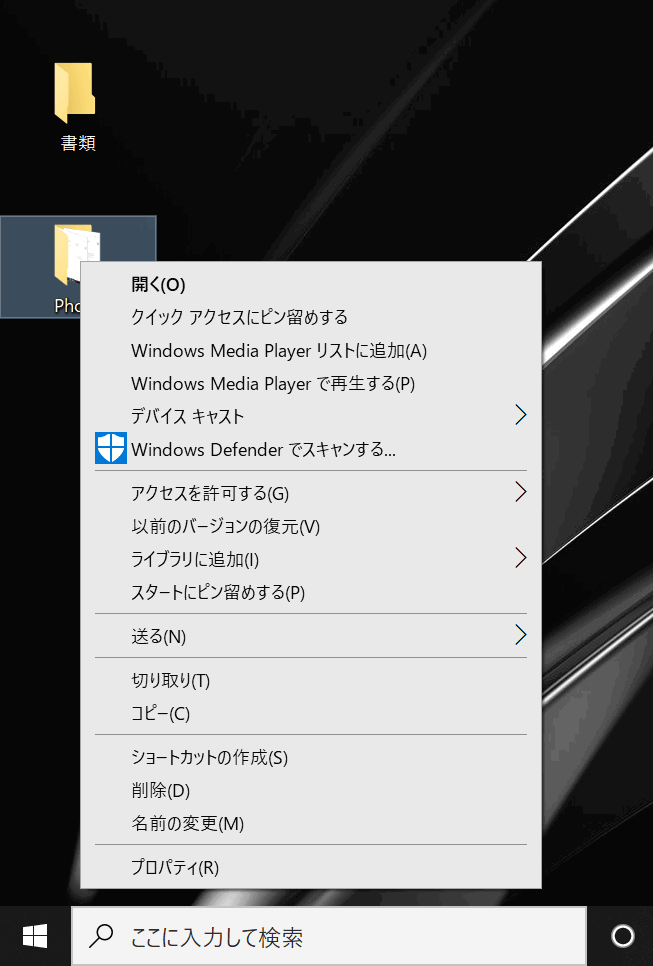Select スタートにピン留めする(P)
The image size is (653, 966).
(311, 593)
